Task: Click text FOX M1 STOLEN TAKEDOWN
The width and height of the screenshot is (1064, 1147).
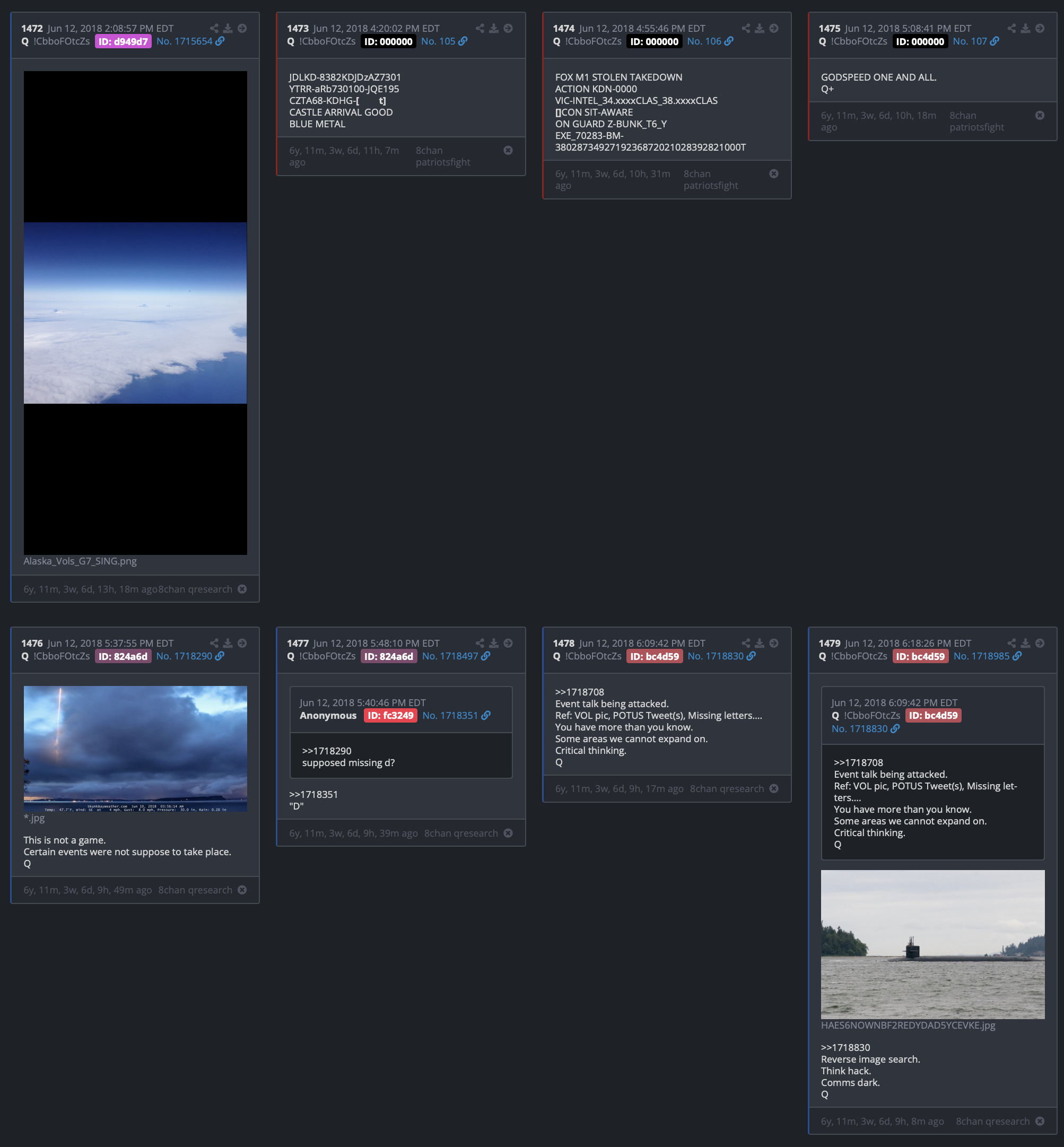Action: point(618,77)
